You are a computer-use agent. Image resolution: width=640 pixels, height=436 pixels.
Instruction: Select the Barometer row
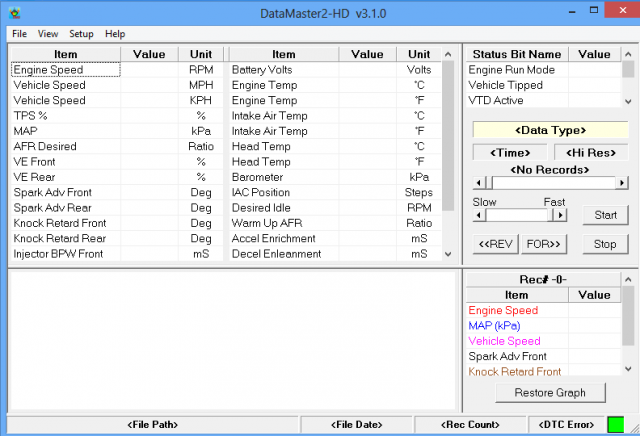pyautogui.click(x=336, y=177)
